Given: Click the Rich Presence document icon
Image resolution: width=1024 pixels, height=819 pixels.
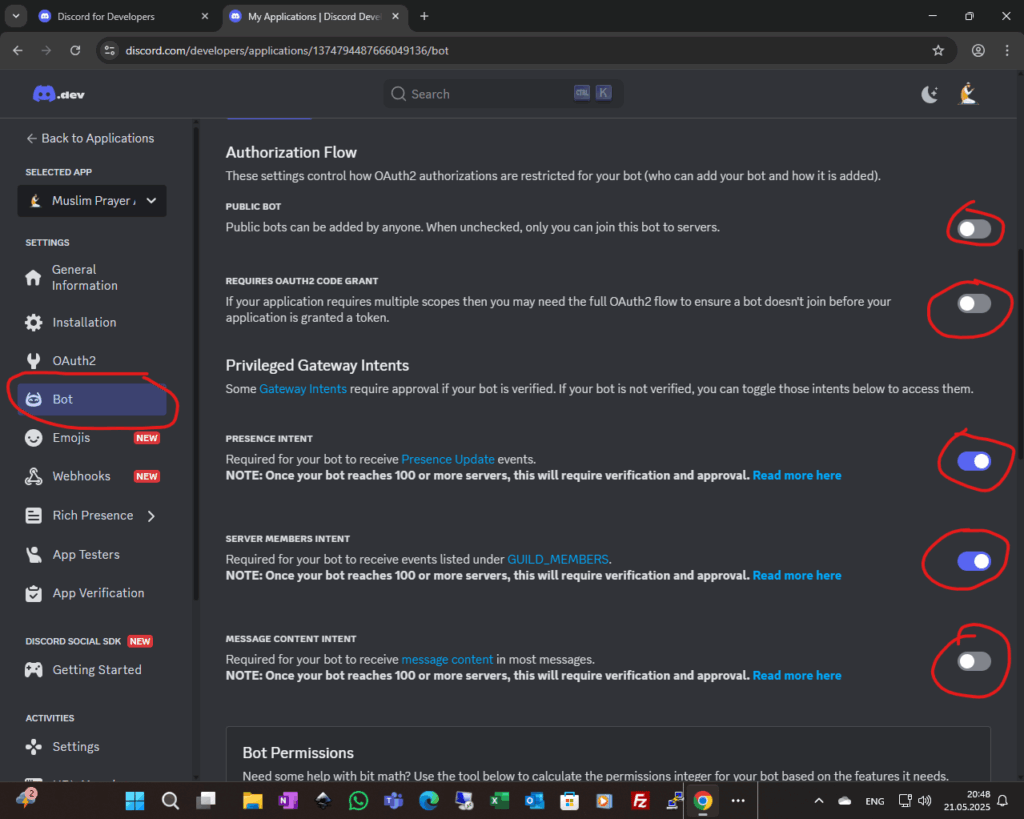Looking at the screenshot, I should (x=33, y=515).
